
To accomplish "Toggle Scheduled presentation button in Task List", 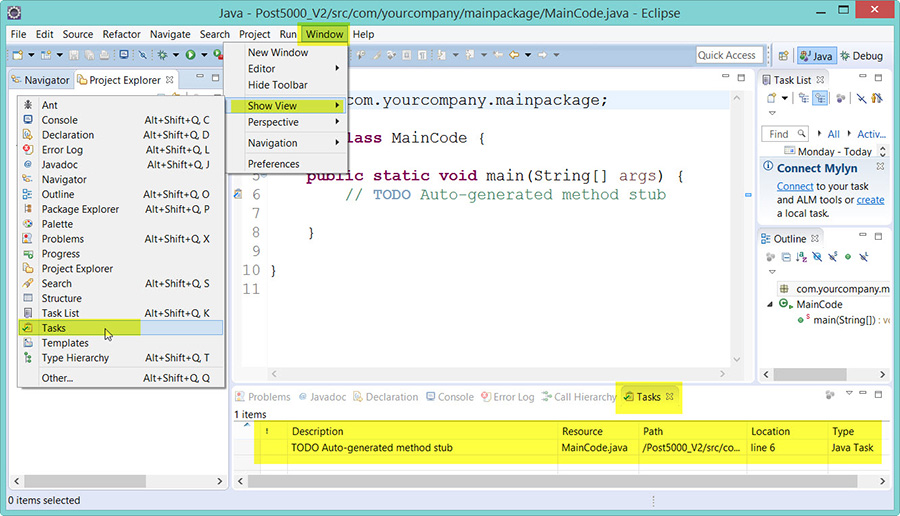I will coord(820,98).
